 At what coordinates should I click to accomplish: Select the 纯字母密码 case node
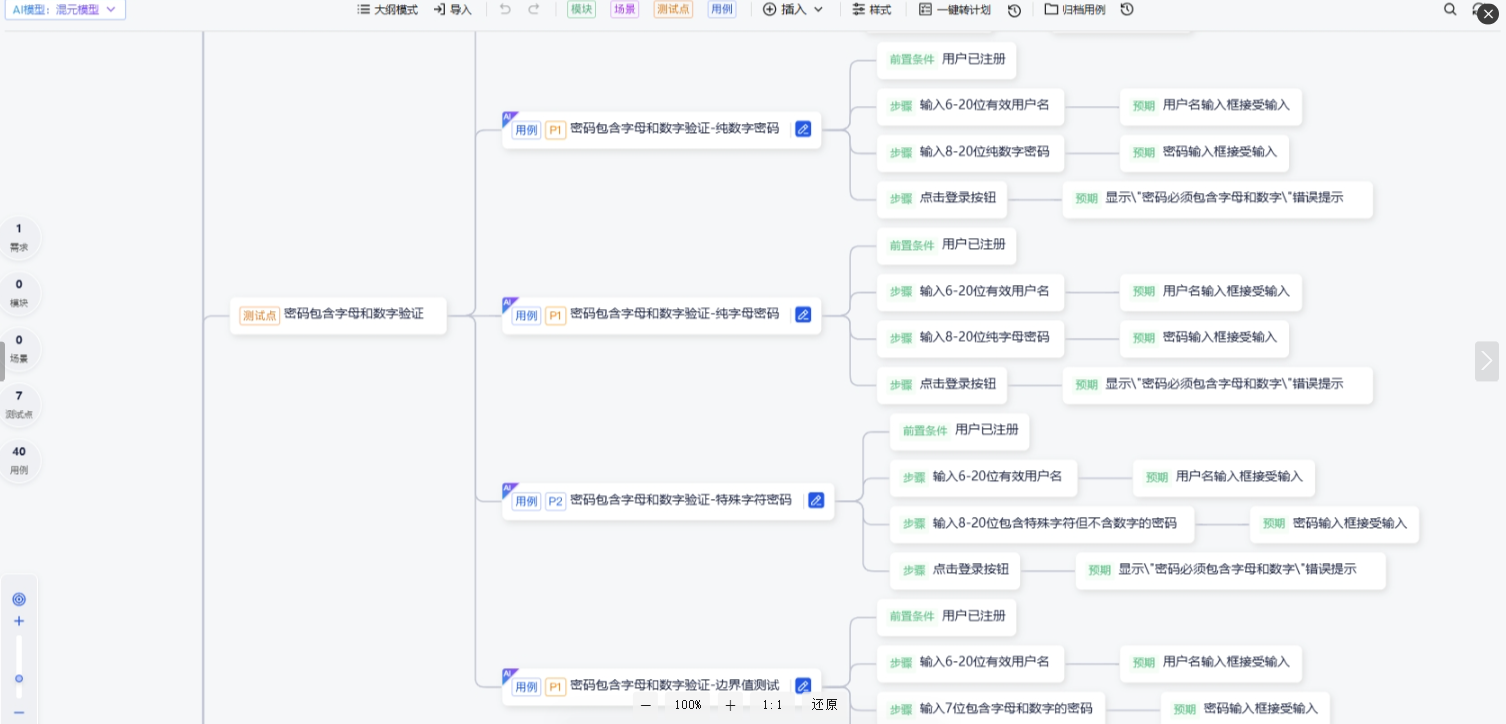tap(661, 315)
